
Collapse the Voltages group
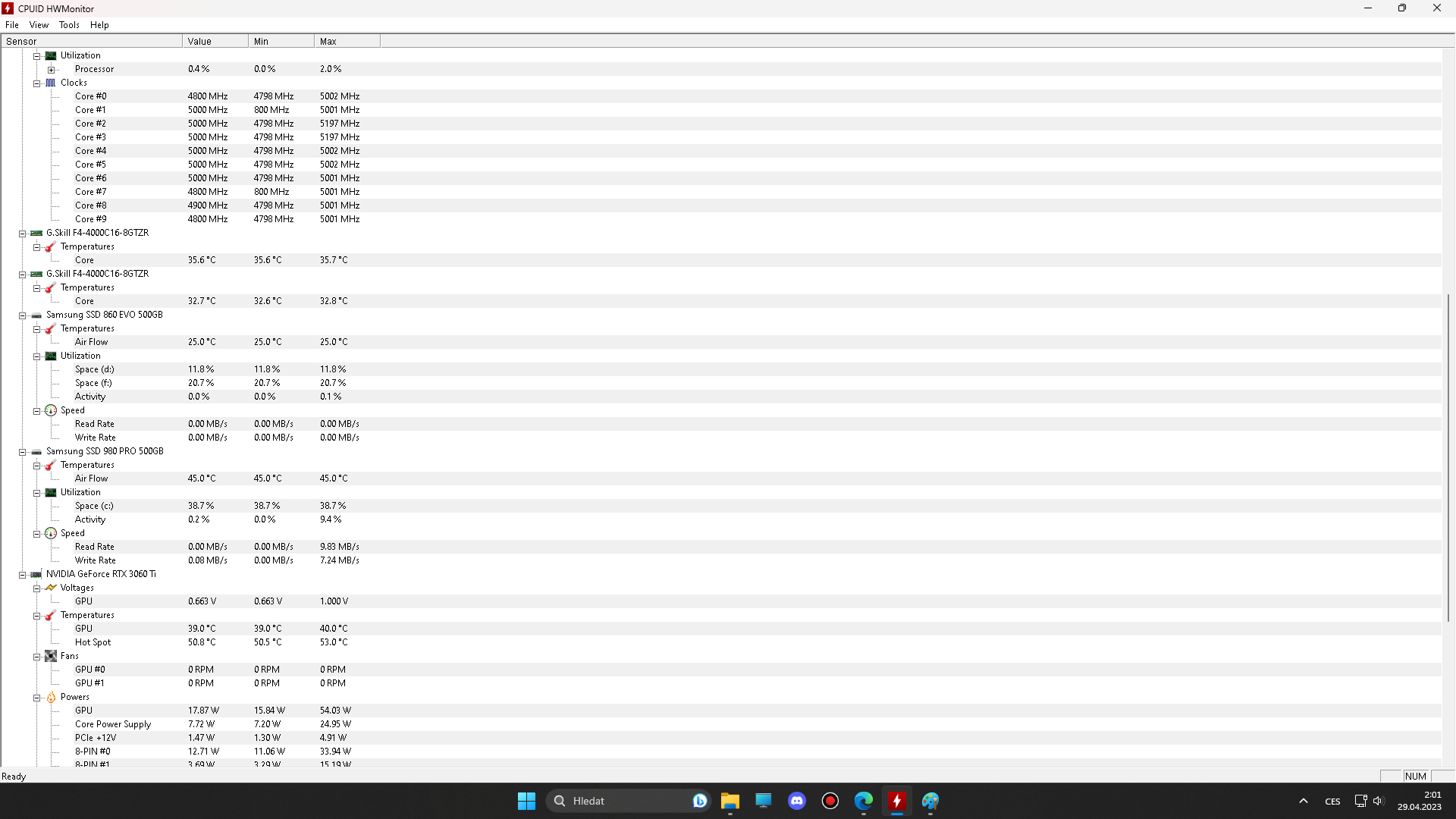pyautogui.click(x=36, y=588)
